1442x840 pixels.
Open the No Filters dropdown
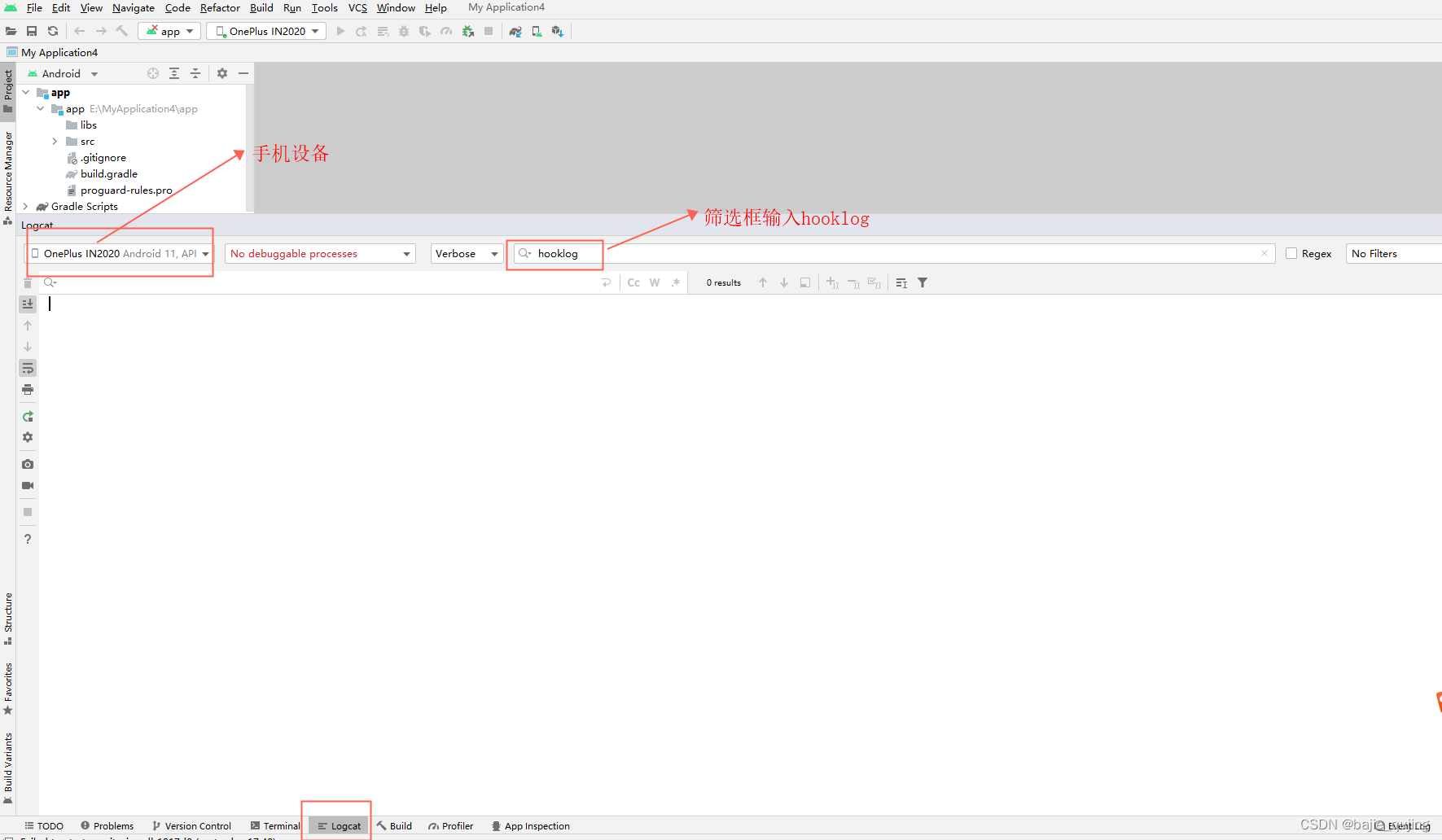coord(1393,253)
